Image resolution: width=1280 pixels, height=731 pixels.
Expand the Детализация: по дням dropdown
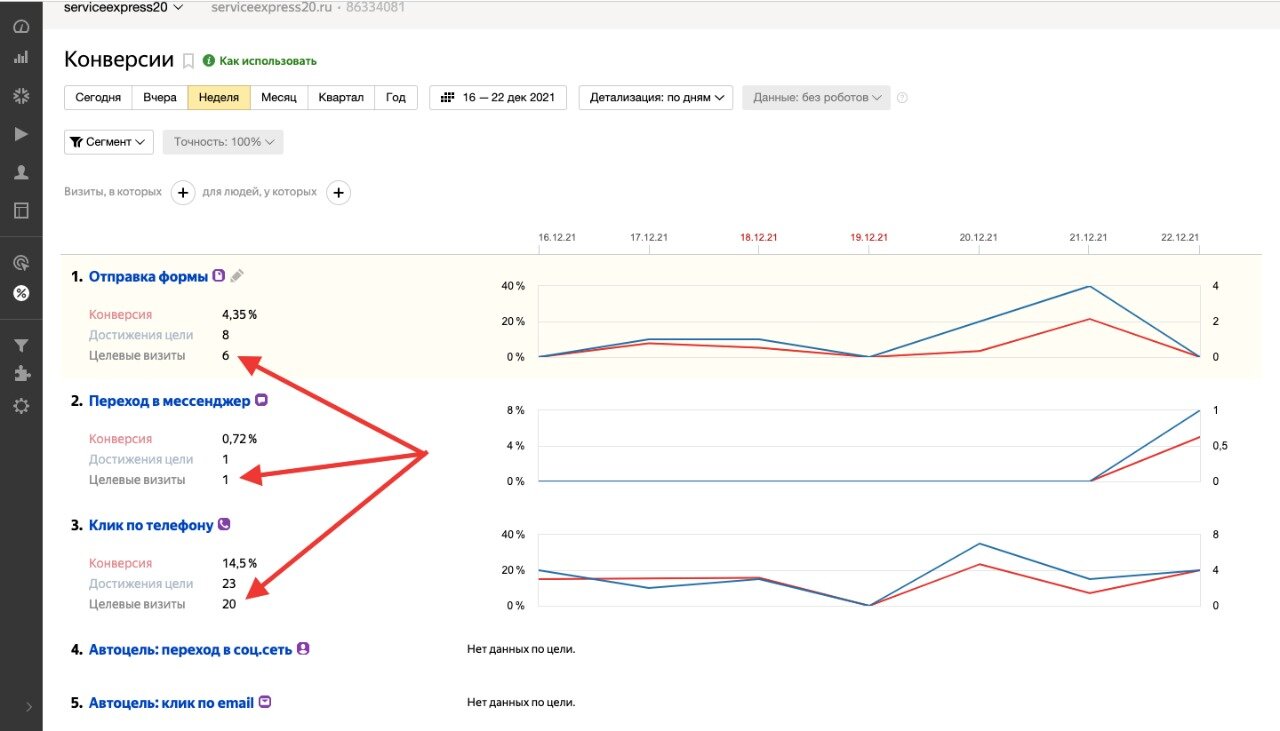click(655, 98)
